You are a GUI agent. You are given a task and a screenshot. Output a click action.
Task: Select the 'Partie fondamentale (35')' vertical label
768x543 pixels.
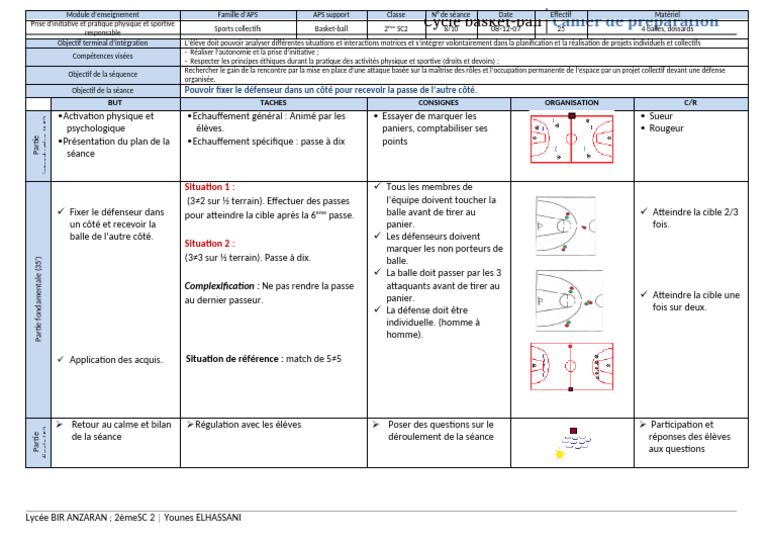pos(39,299)
